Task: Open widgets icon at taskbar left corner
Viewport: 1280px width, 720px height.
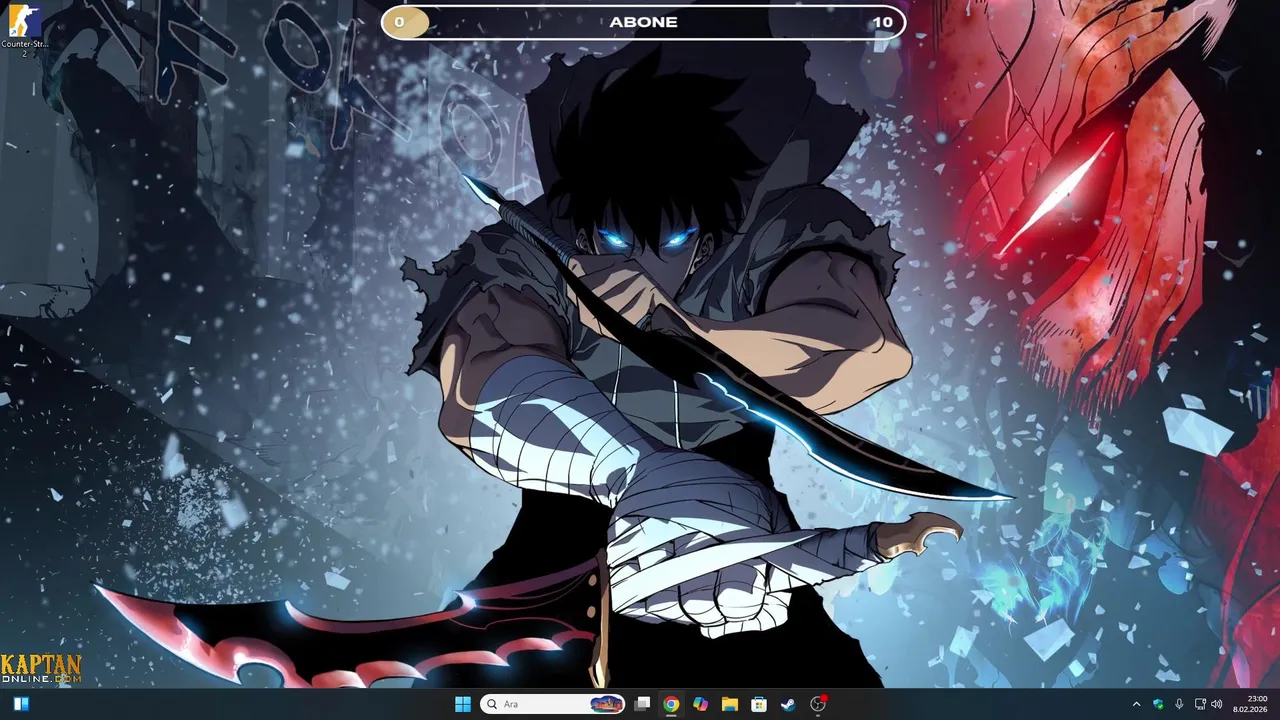Action: (21, 704)
